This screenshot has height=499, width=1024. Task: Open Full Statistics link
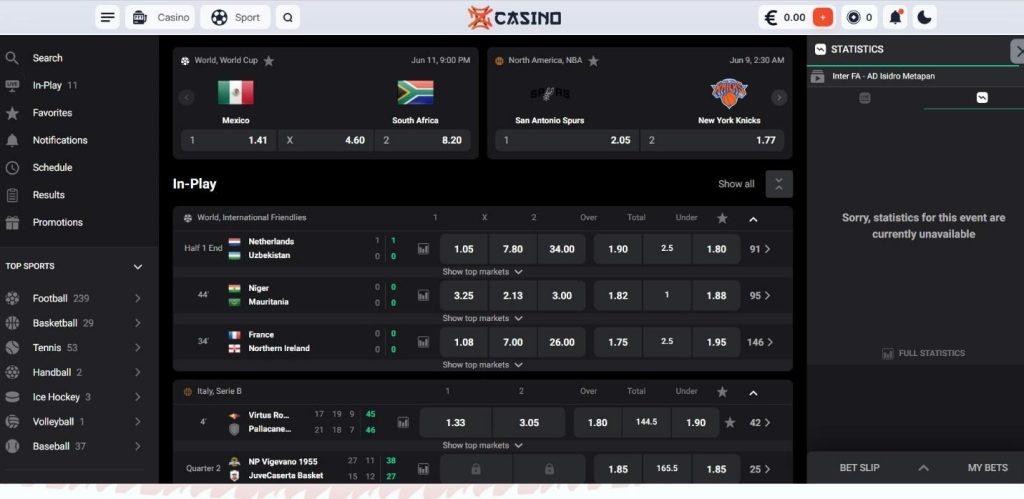click(x=923, y=353)
